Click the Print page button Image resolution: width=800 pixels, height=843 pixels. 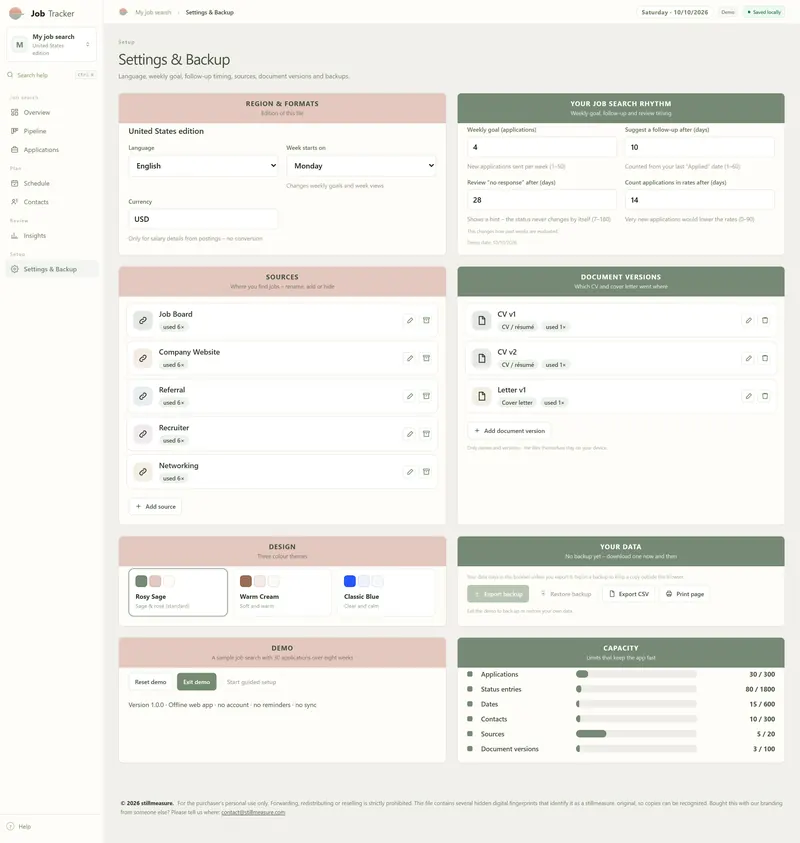[684, 594]
